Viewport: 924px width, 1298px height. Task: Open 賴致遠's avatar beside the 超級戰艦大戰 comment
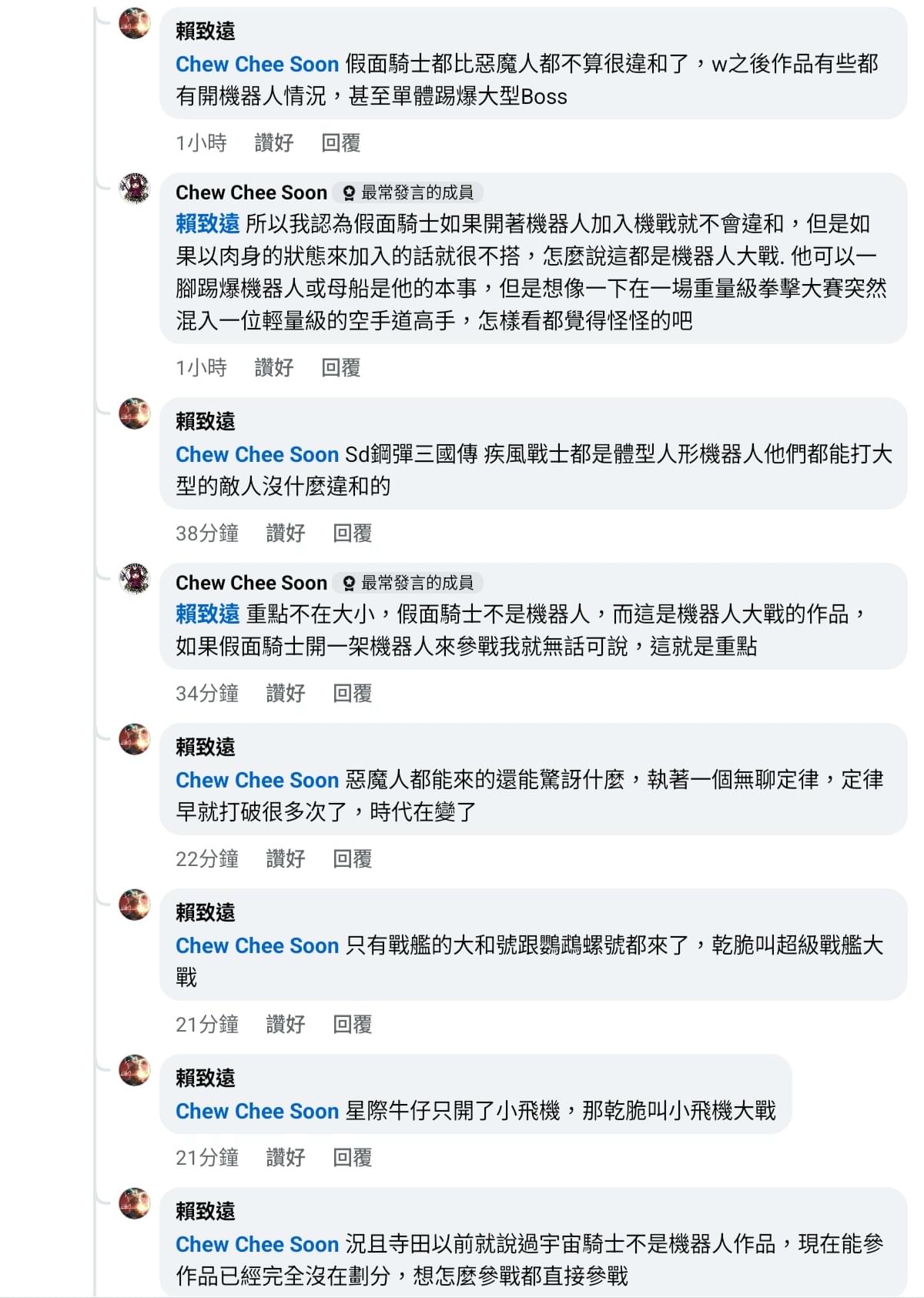[135, 905]
